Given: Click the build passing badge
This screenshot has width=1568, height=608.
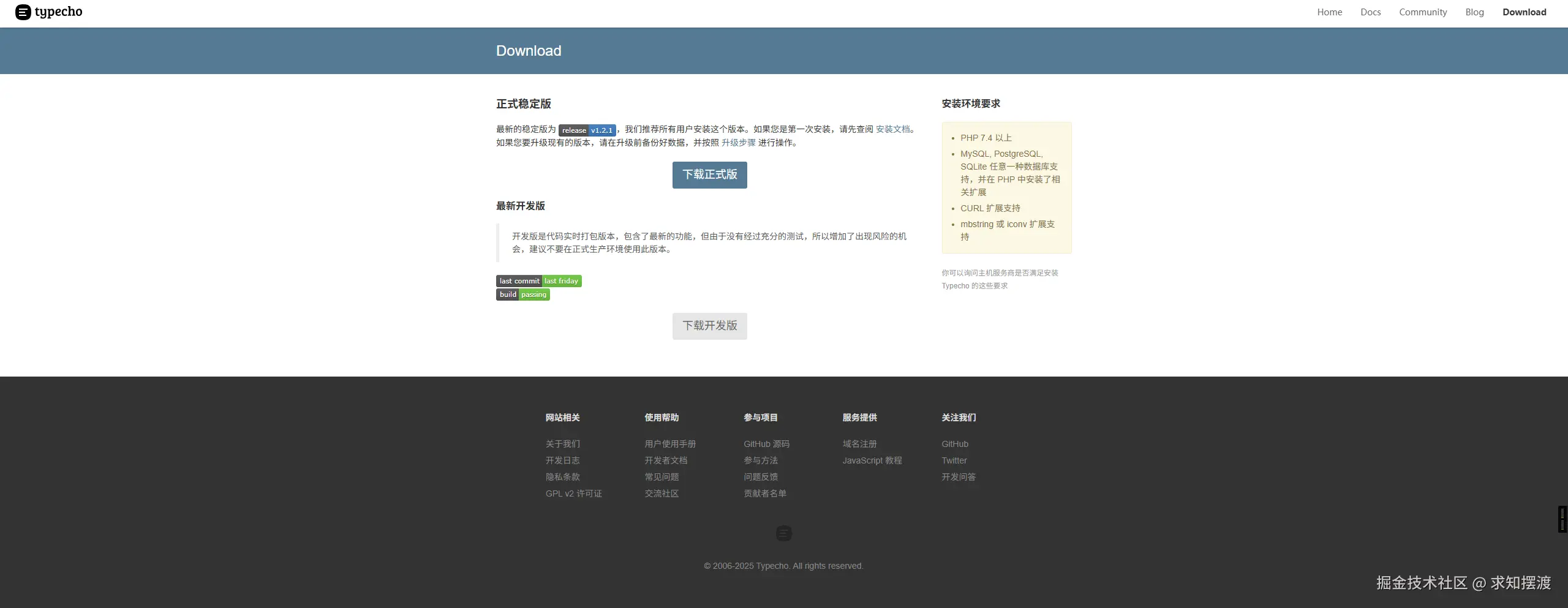Looking at the screenshot, I should pos(522,295).
